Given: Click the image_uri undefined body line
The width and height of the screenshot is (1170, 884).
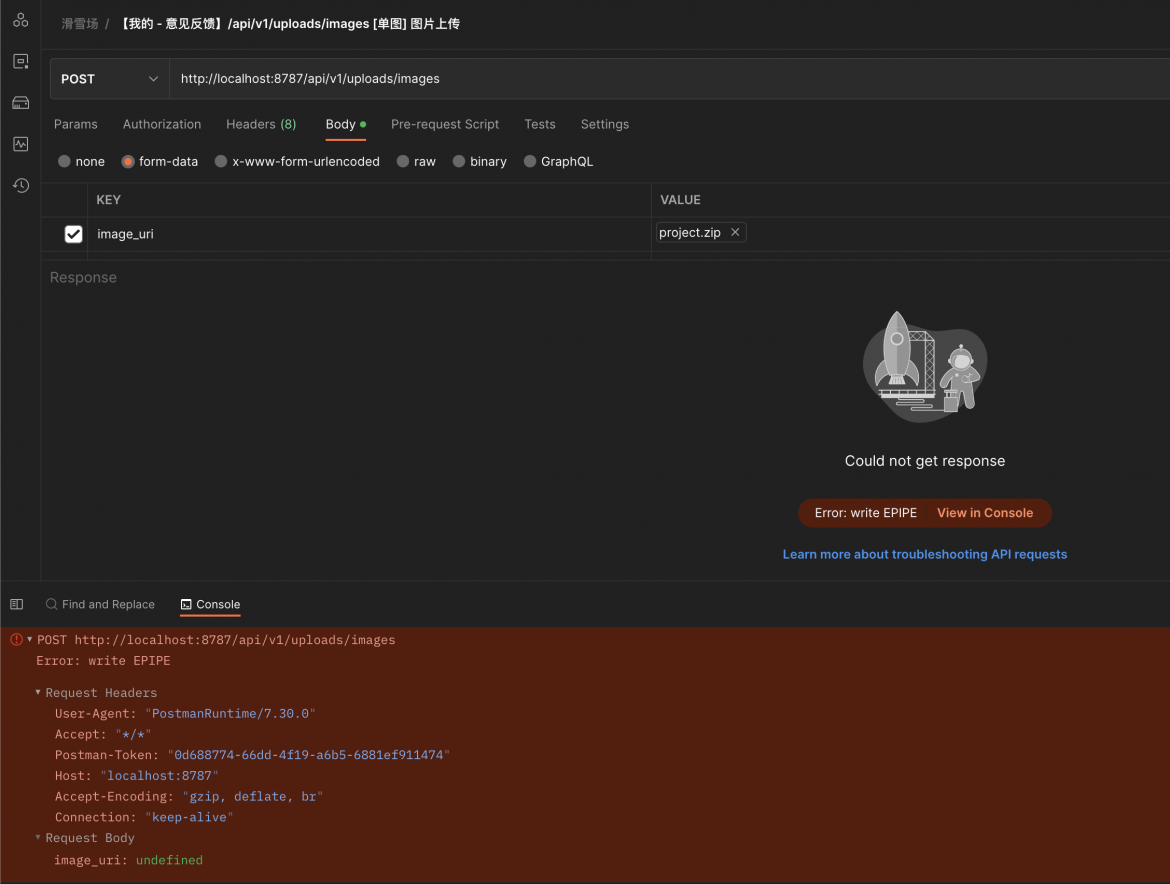Looking at the screenshot, I should 128,860.
